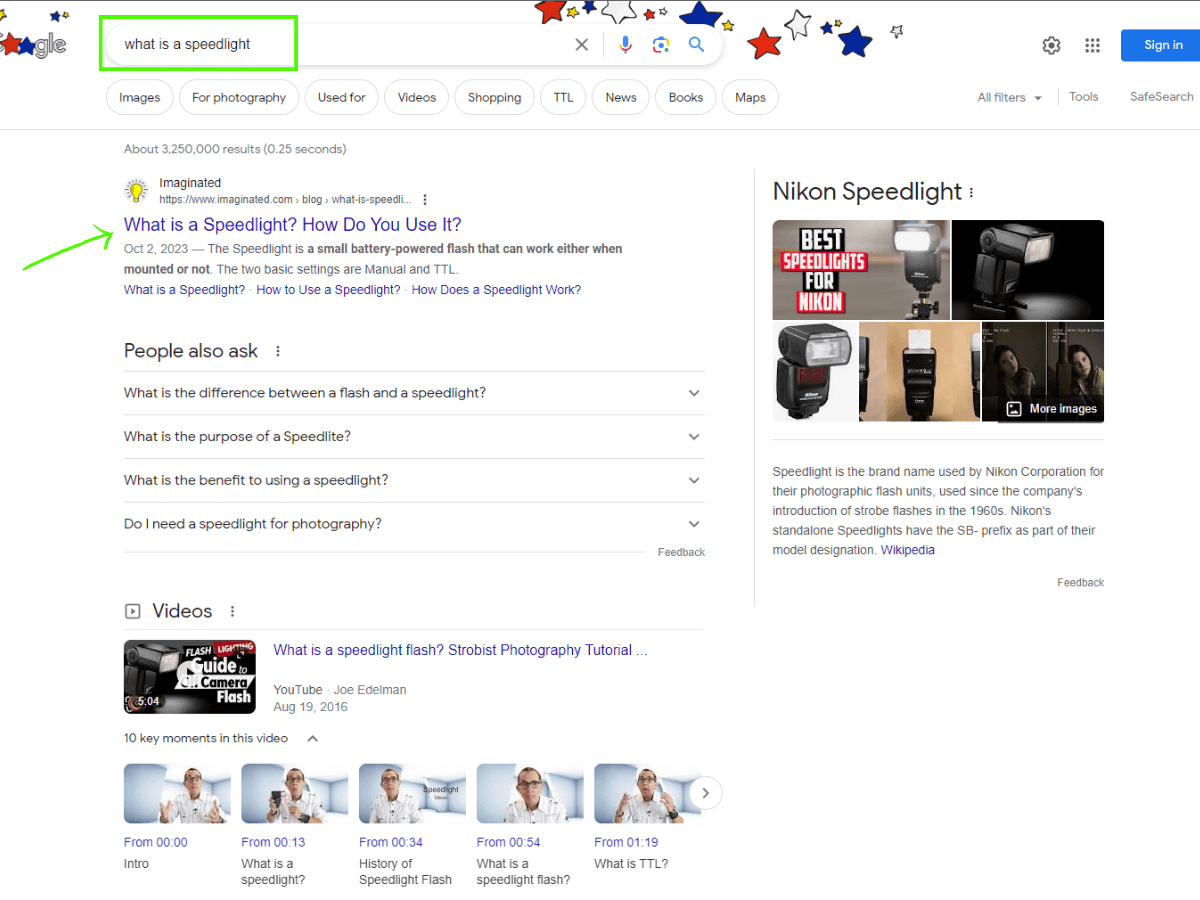Click the Sign in button
Image resolution: width=1200 pixels, height=900 pixels.
click(1162, 45)
